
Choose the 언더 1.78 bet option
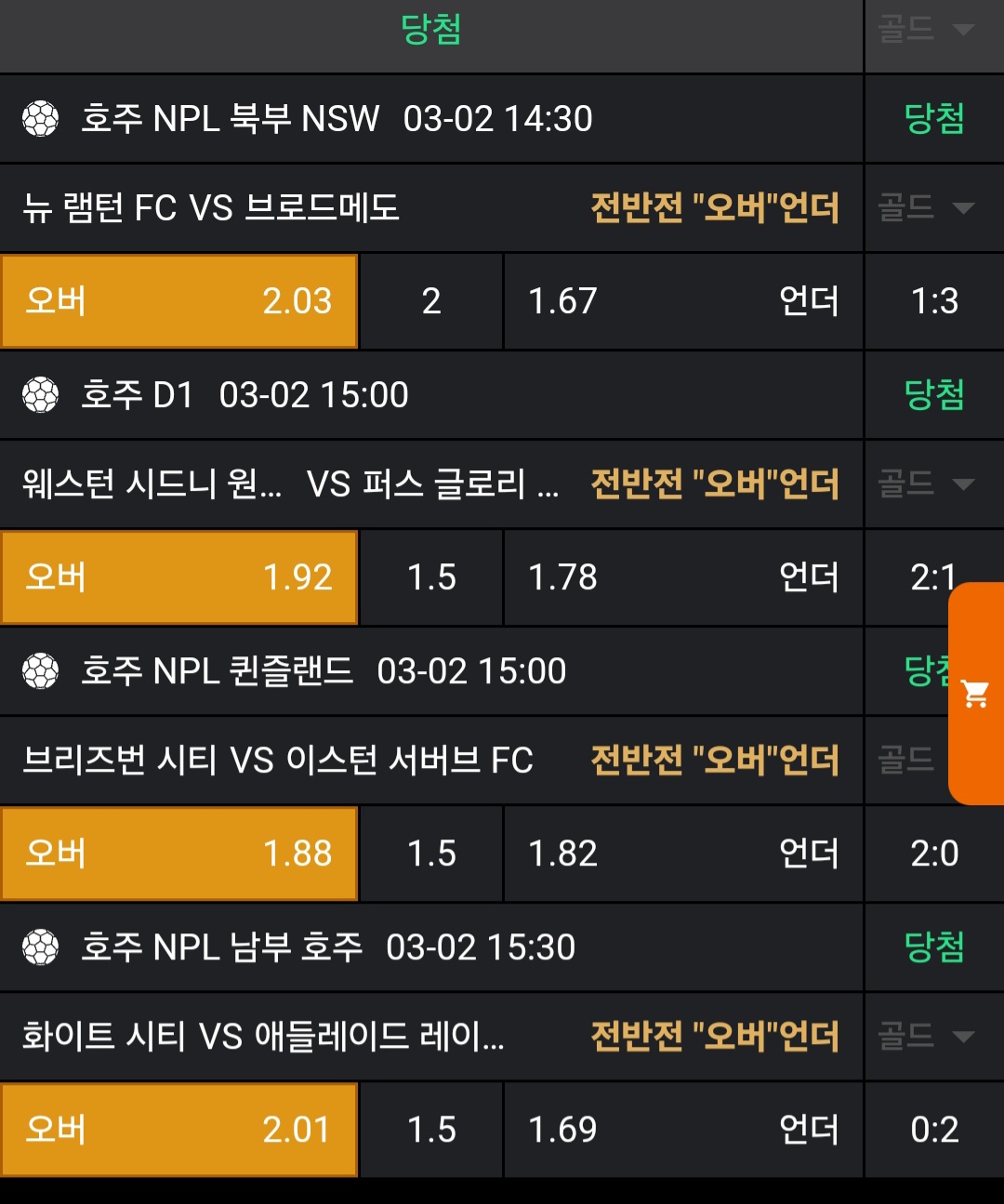pos(683,577)
